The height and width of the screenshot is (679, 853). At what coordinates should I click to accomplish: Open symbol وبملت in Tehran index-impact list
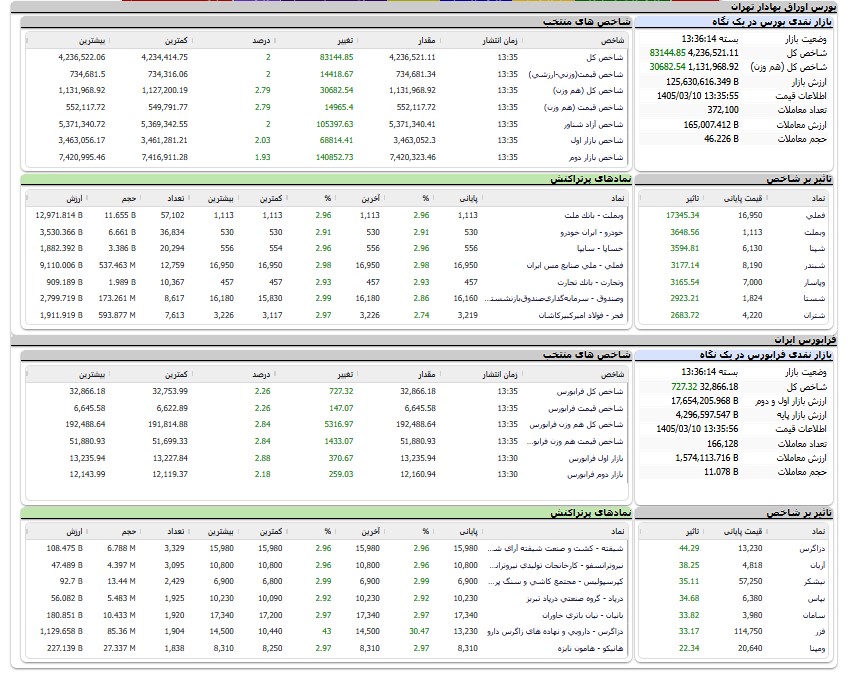tap(814, 232)
